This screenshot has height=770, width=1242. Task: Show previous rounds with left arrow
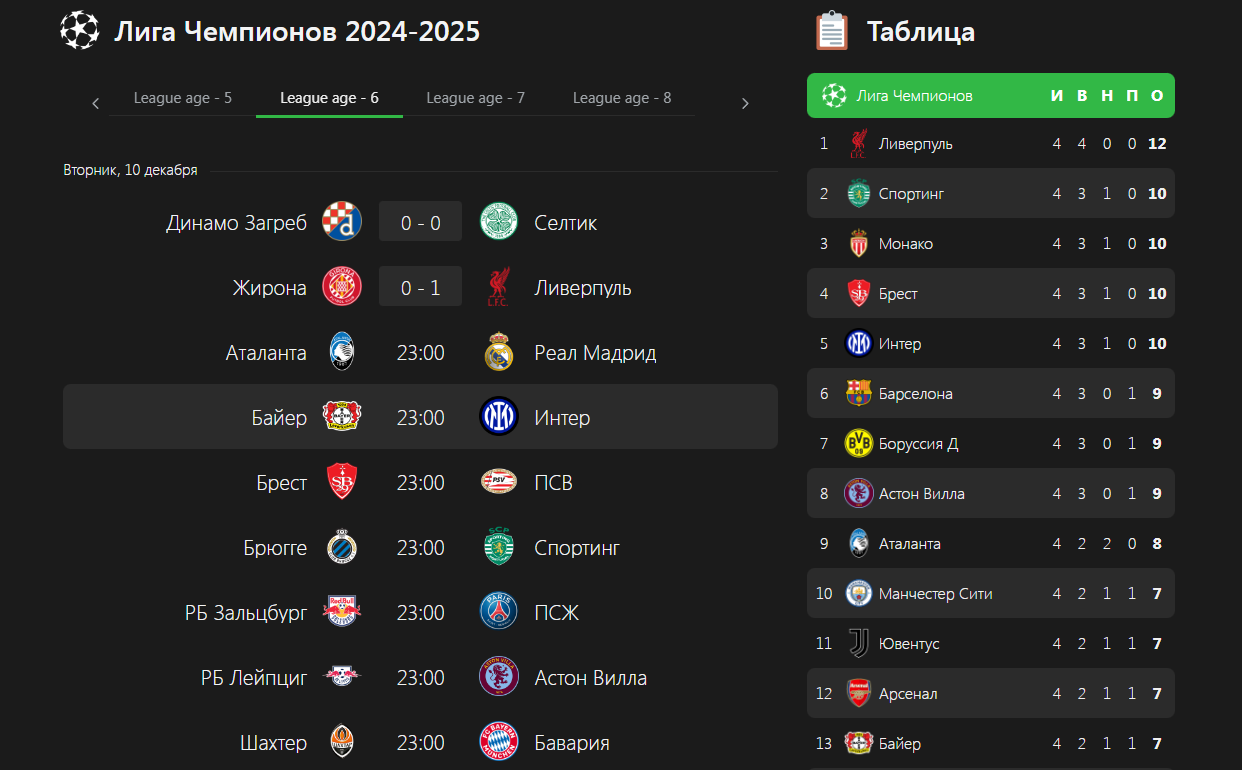click(96, 103)
